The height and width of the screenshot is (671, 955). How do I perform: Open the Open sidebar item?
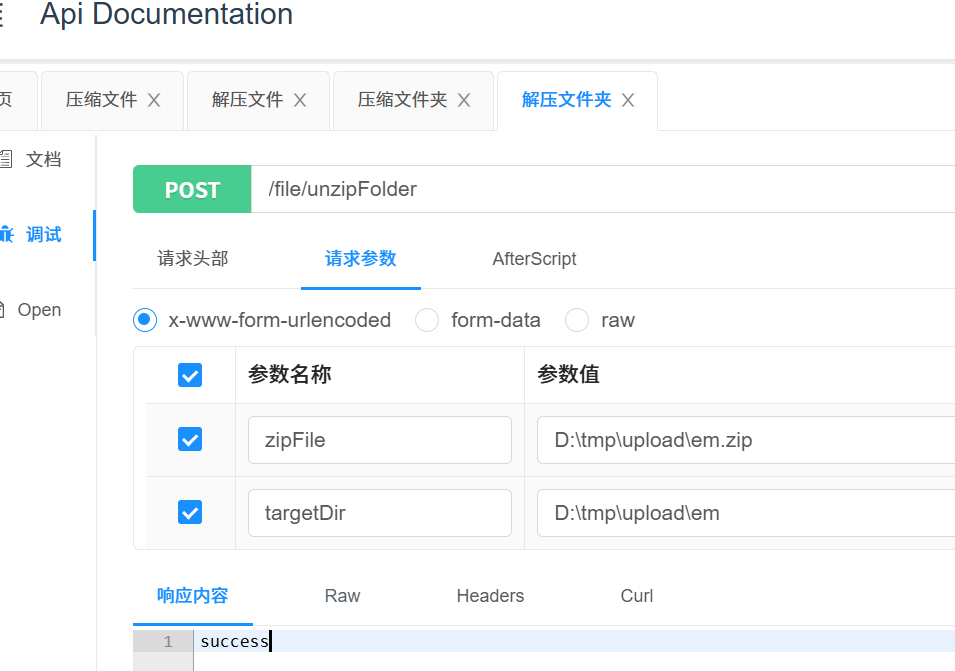pyautogui.click(x=39, y=309)
